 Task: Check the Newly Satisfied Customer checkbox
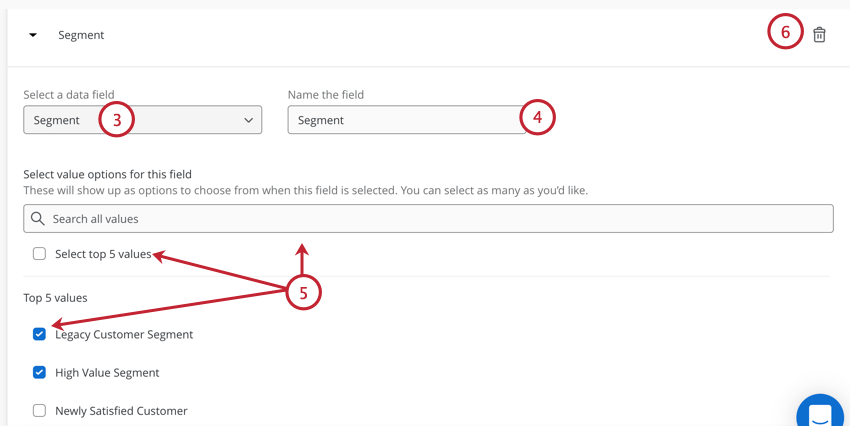coord(39,411)
